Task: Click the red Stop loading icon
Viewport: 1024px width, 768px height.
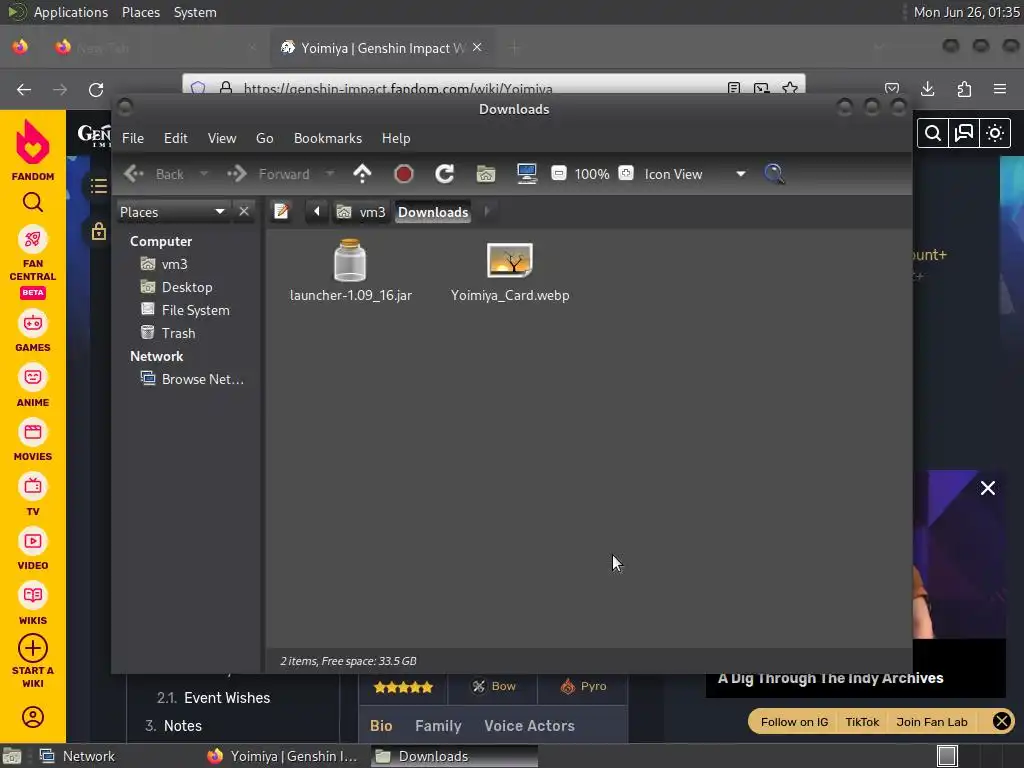Action: pyautogui.click(x=404, y=174)
